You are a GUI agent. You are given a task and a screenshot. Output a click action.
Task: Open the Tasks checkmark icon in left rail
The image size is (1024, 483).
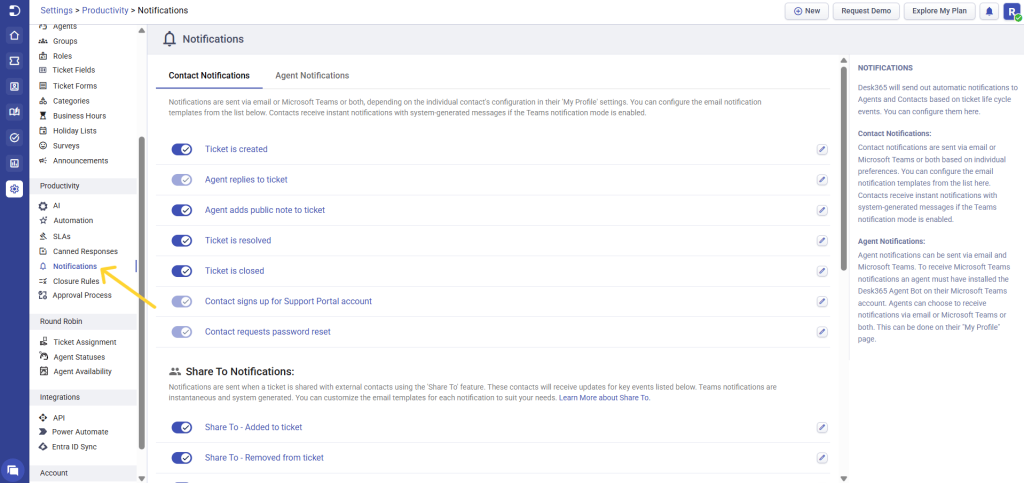(x=14, y=137)
